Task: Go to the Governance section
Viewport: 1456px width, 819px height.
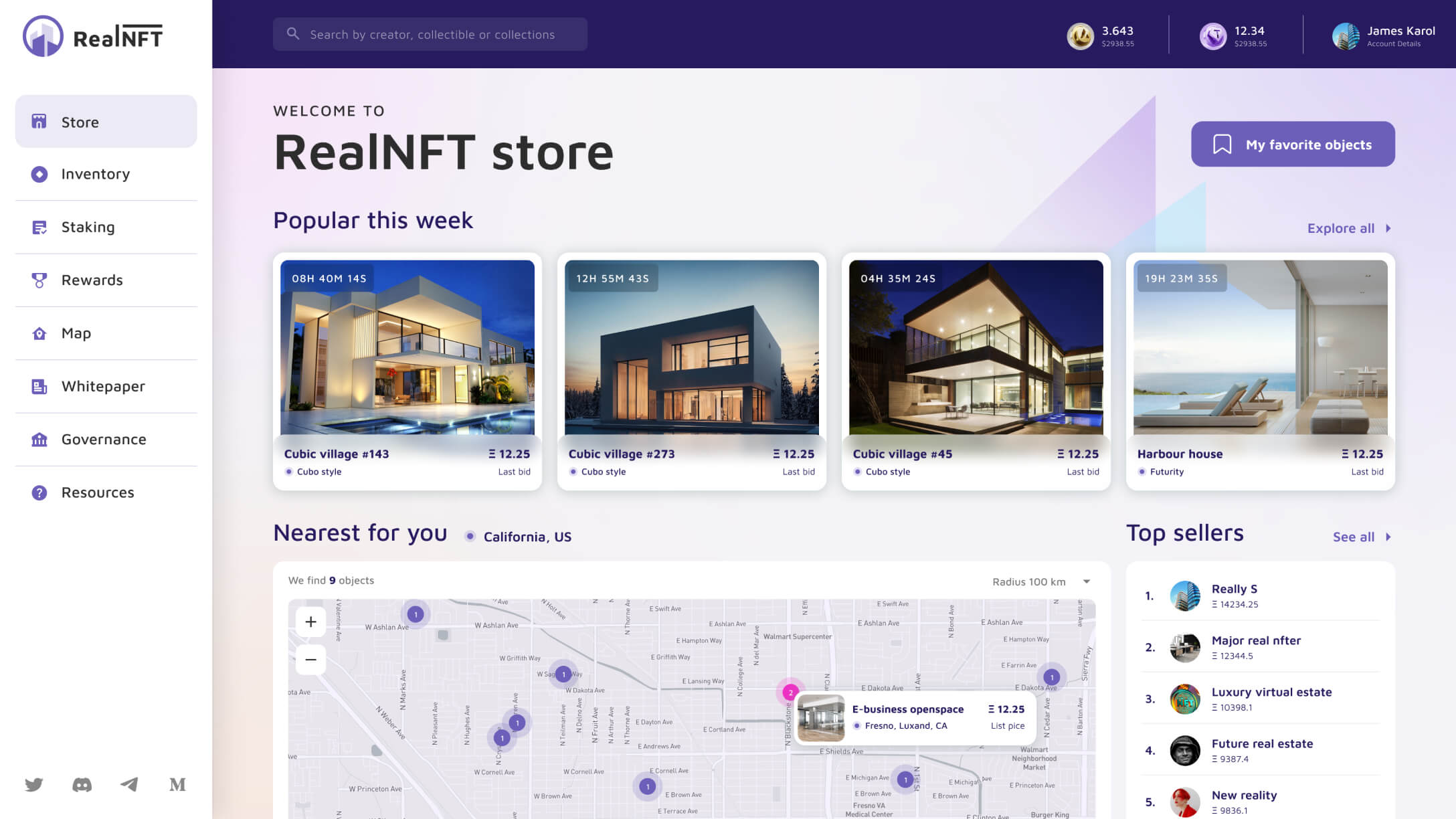Action: (x=104, y=439)
